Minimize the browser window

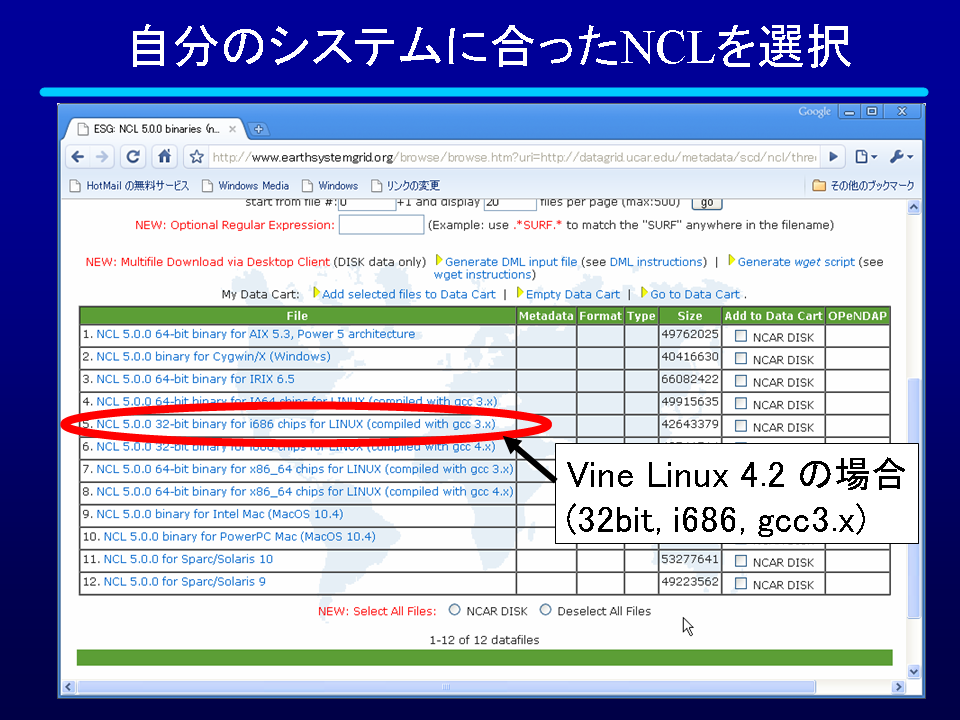tap(849, 111)
